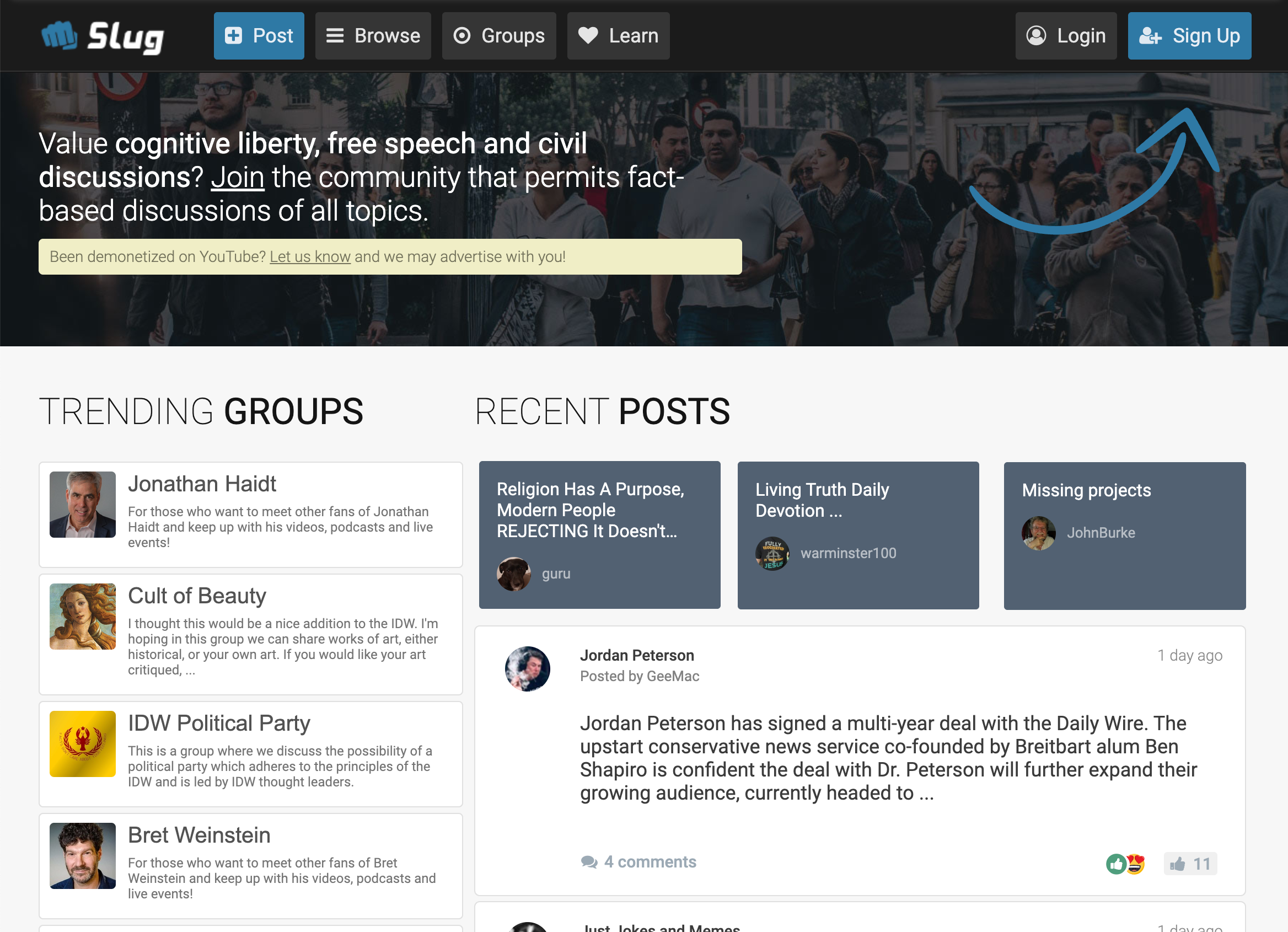Open Cult of Beauty group painting thumbnail
1288x932 pixels.
pos(82,617)
